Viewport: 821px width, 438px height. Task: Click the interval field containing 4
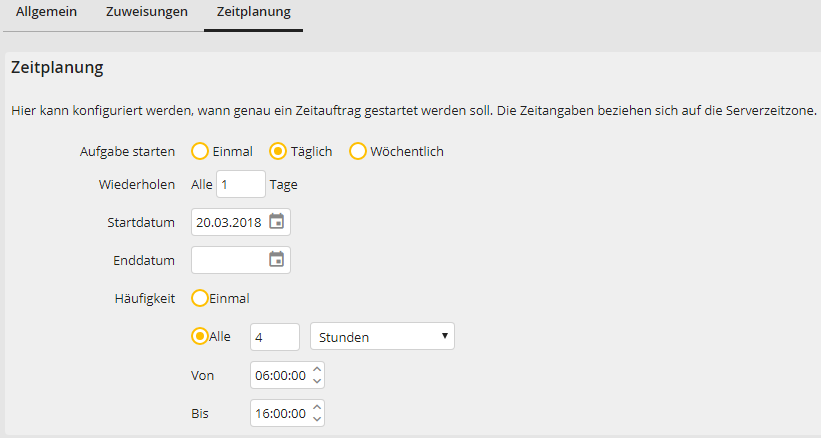click(274, 337)
